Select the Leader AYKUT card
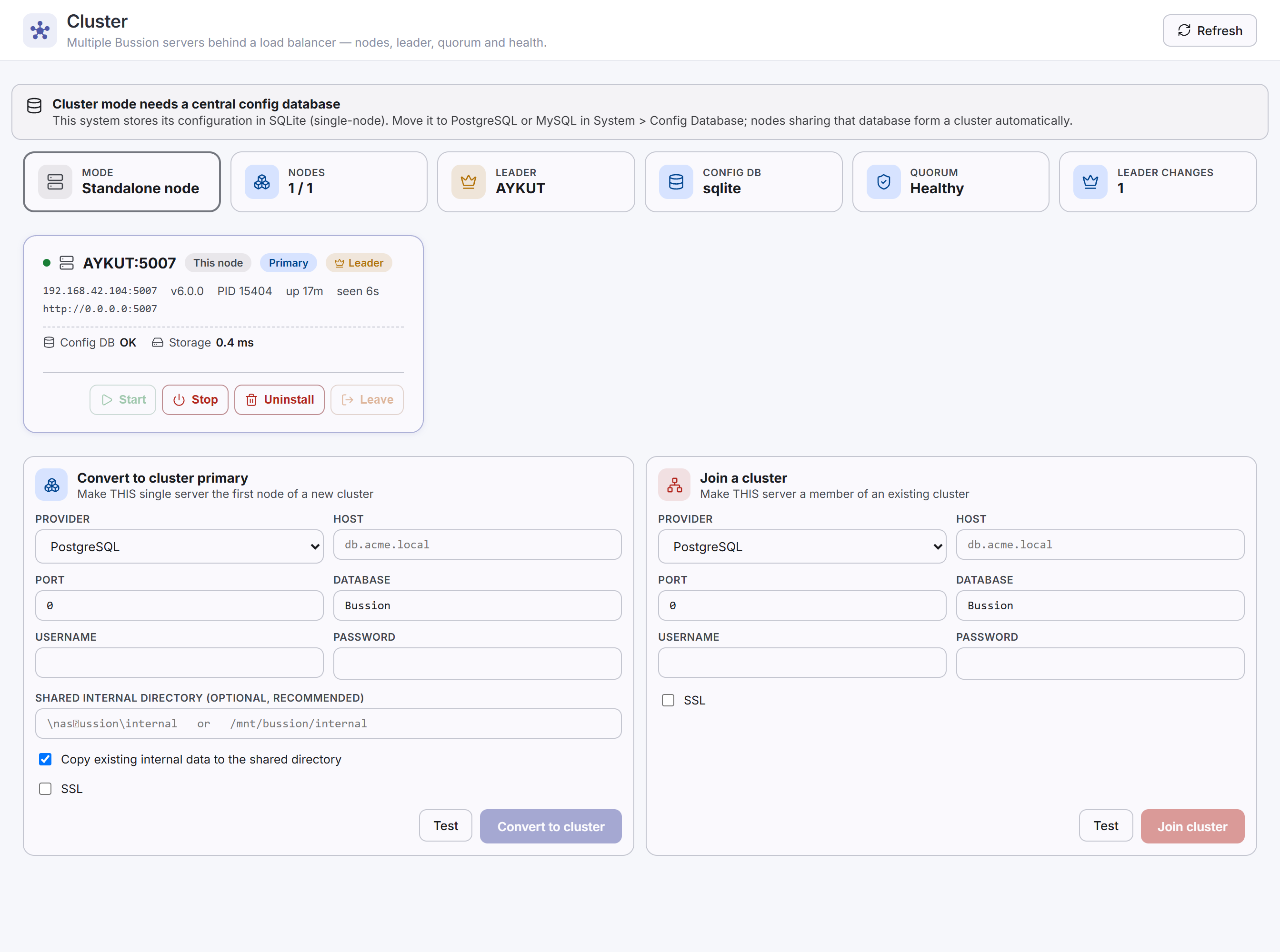The height and width of the screenshot is (952, 1280). pyautogui.click(x=536, y=182)
